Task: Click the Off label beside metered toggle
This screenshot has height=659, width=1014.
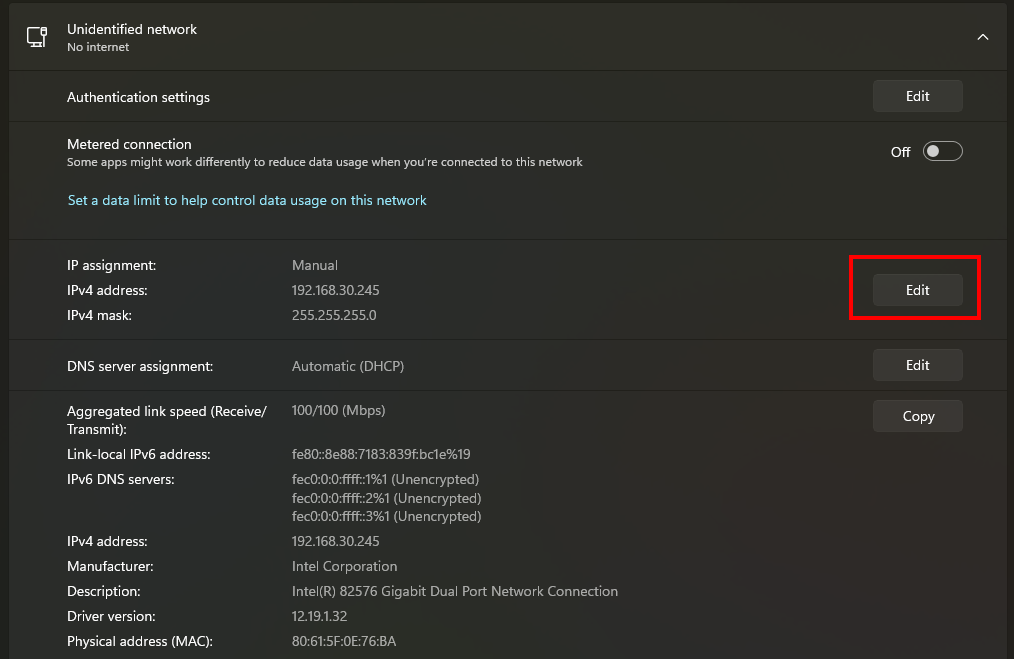Action: tap(900, 152)
